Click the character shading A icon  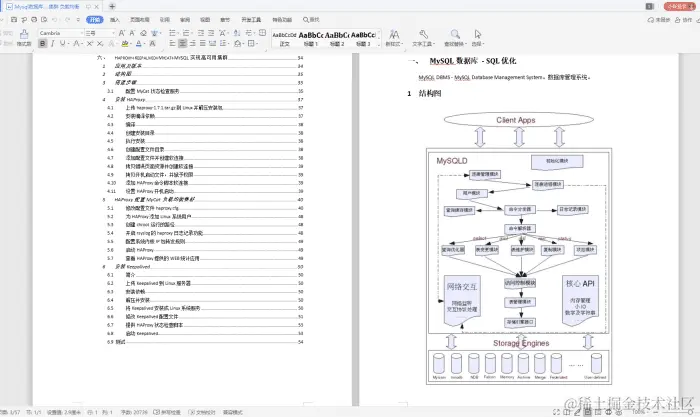(x=152, y=43)
